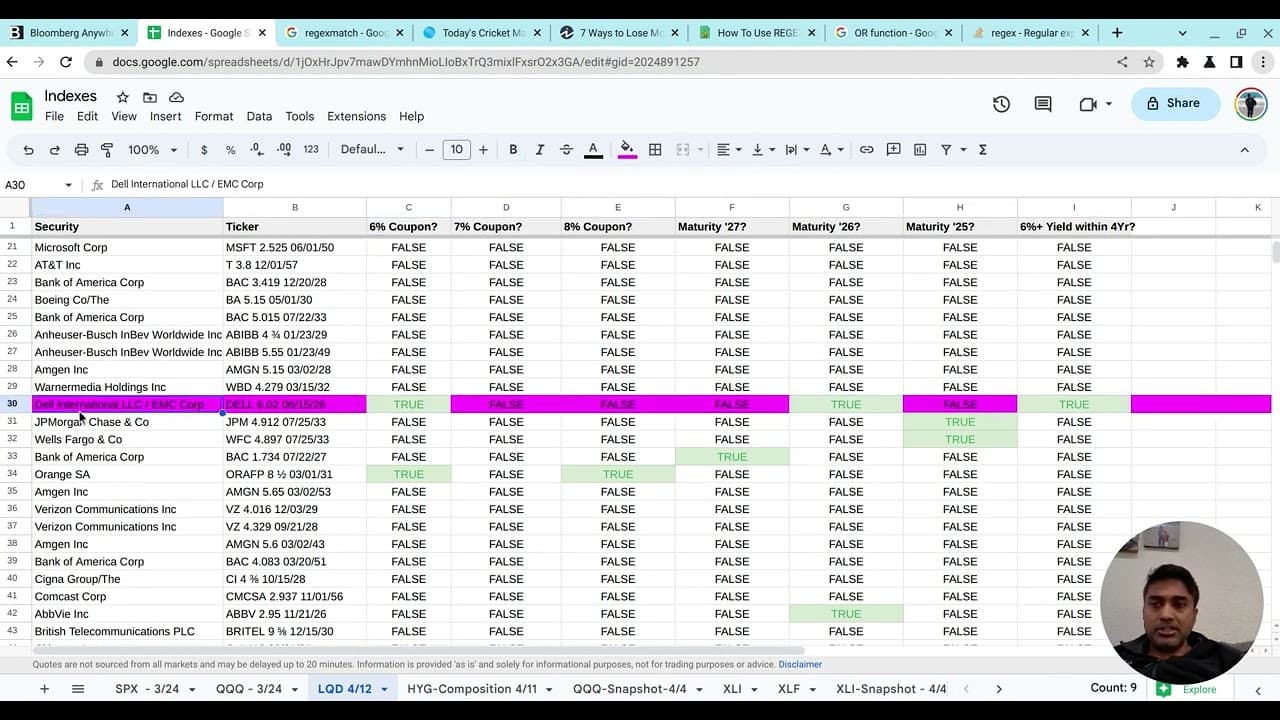1280x720 pixels.
Task: Select the column C header
Action: 408,208
